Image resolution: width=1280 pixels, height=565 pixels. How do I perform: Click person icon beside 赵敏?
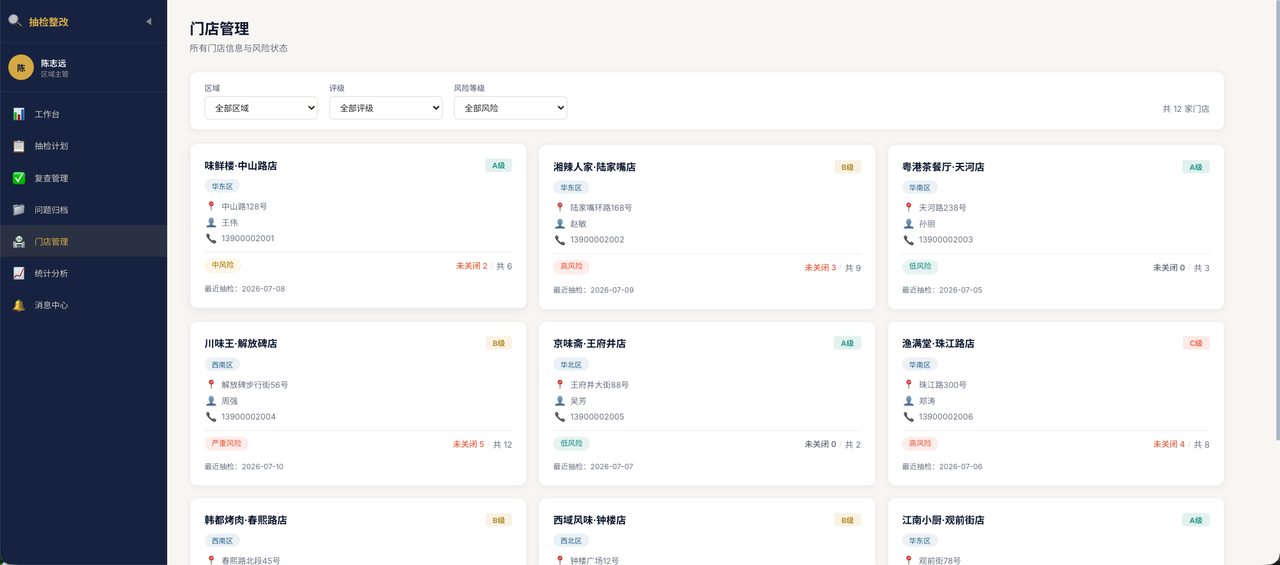560,224
